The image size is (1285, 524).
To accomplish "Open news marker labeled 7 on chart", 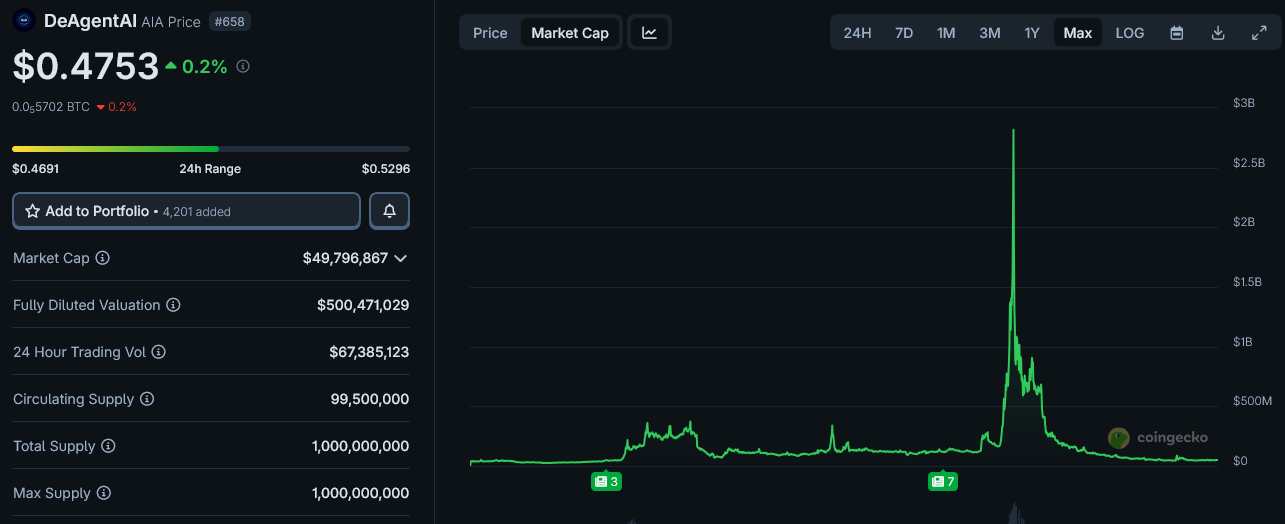I will tap(943, 482).
